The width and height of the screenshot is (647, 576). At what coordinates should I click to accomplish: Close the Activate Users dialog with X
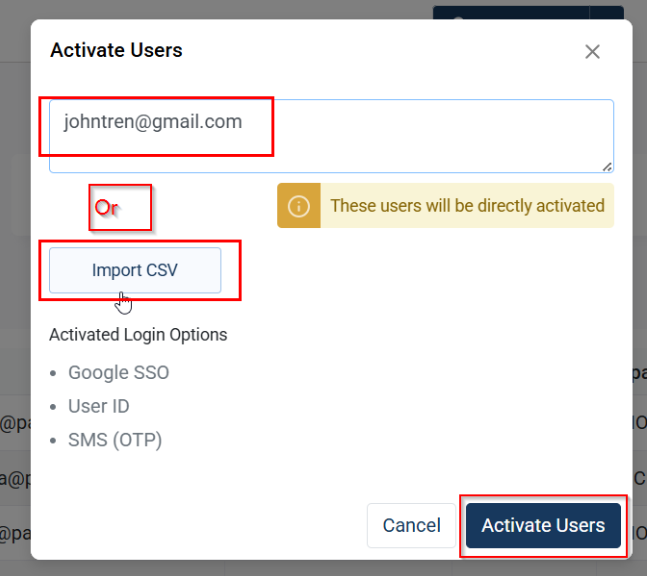(592, 52)
